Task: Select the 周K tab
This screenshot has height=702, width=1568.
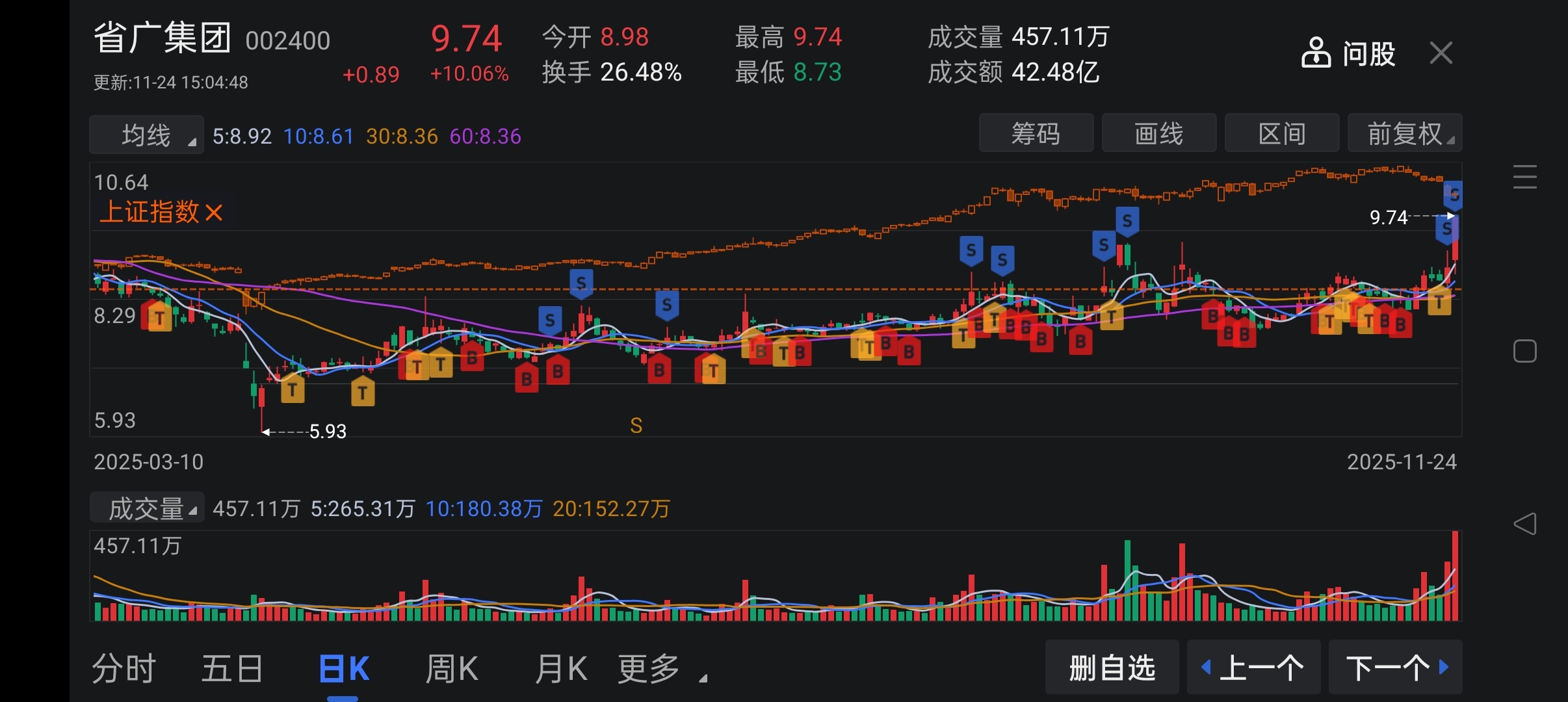Action: (451, 669)
